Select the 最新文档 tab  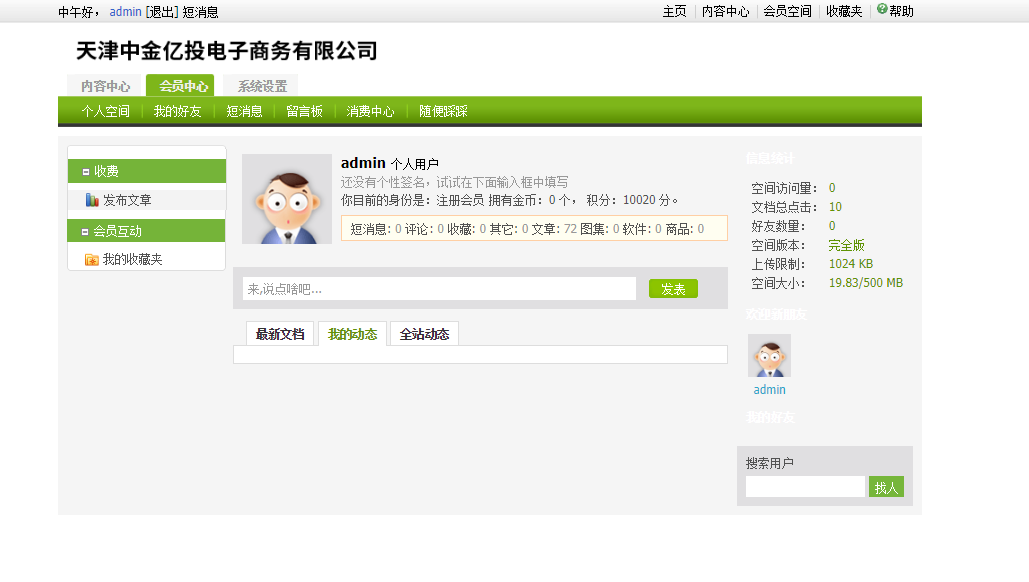(280, 334)
